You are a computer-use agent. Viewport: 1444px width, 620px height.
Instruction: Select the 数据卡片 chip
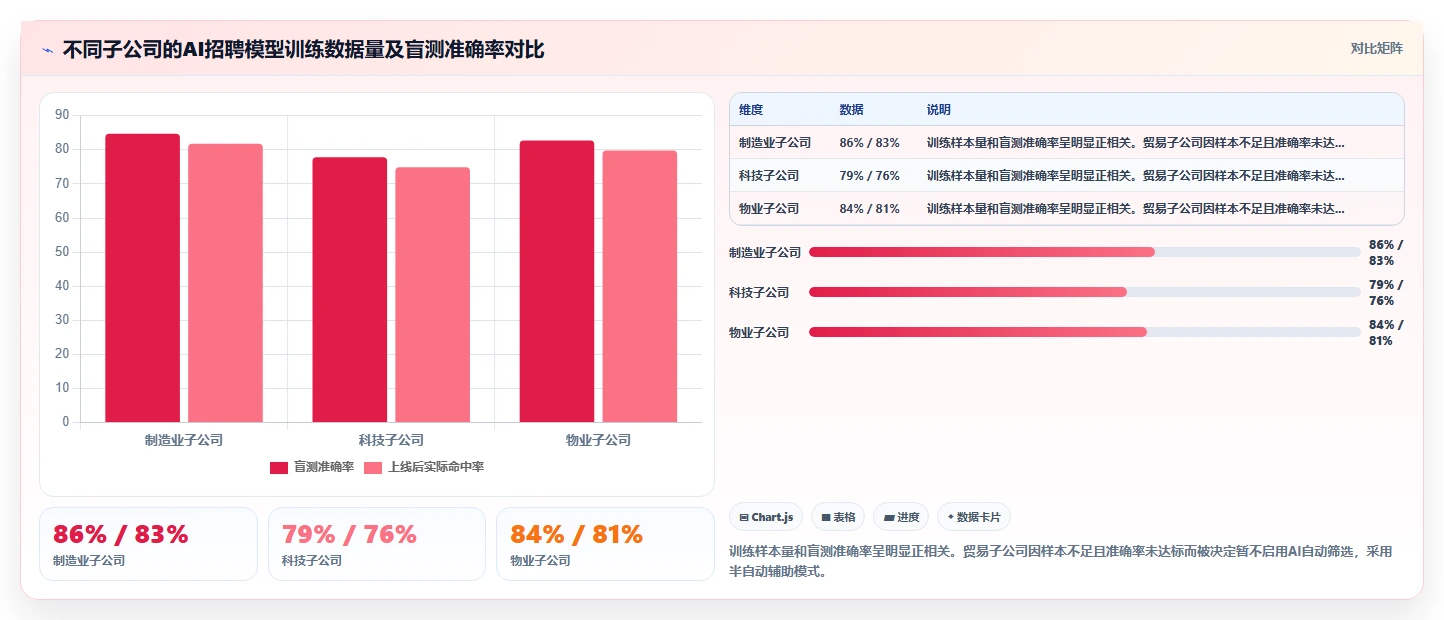coord(974,517)
